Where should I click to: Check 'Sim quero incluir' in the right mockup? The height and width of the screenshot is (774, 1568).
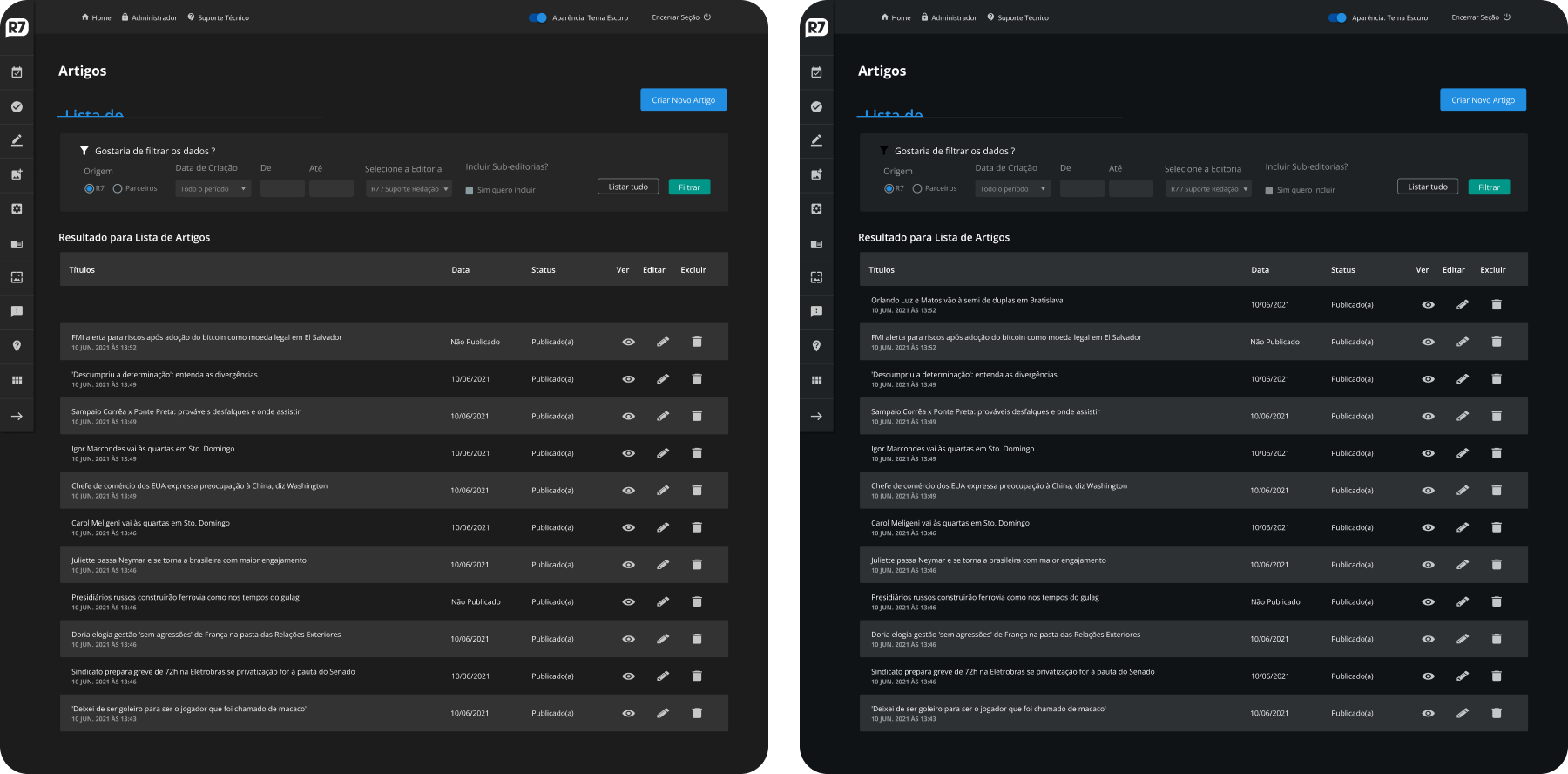(1269, 190)
